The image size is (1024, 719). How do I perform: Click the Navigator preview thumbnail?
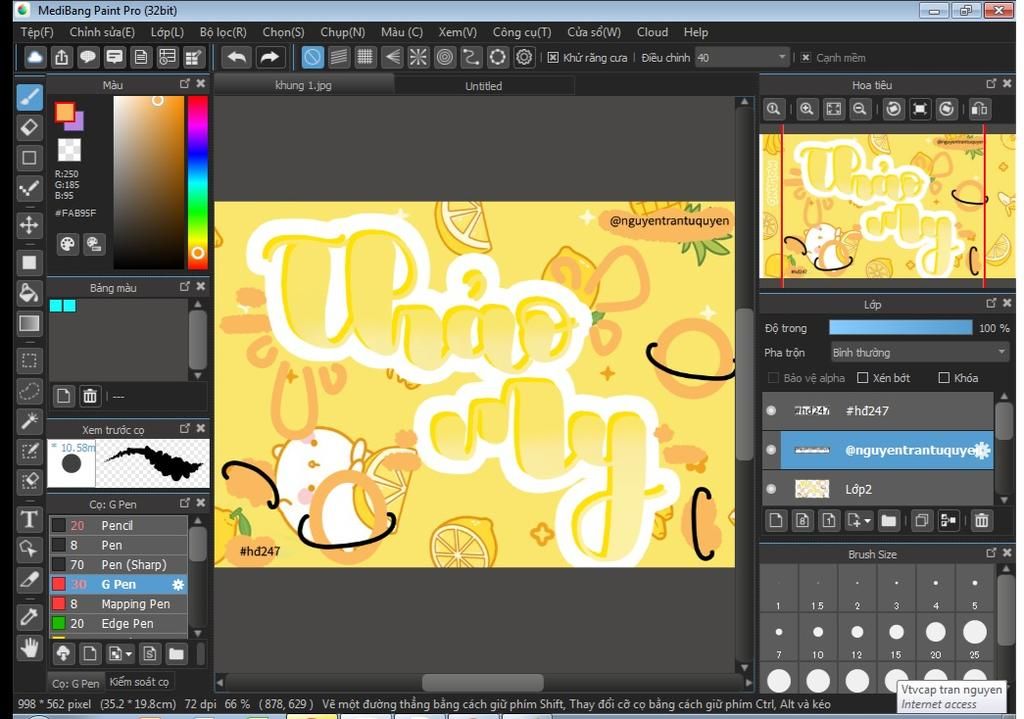point(887,208)
